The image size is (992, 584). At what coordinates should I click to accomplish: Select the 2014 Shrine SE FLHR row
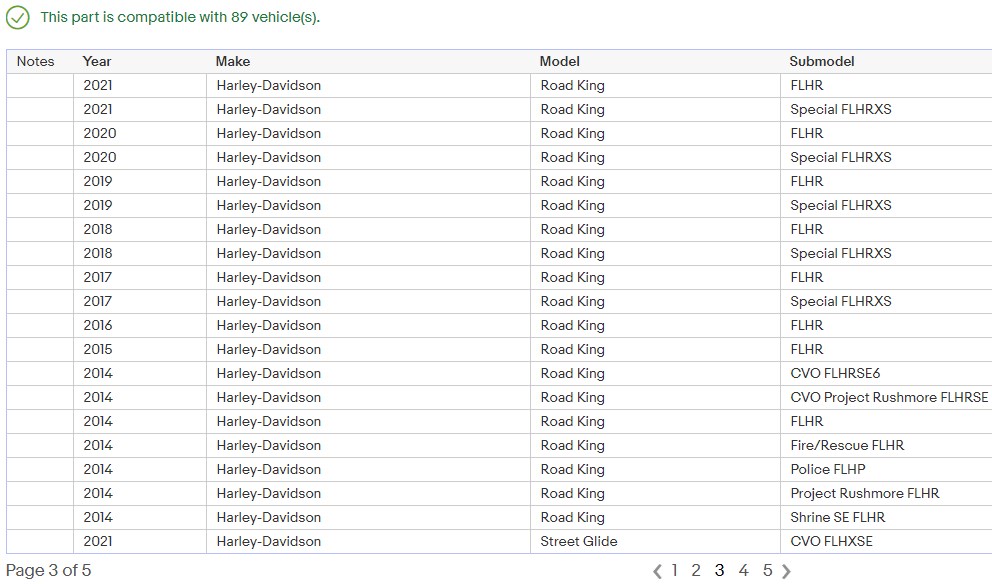click(x=500, y=517)
